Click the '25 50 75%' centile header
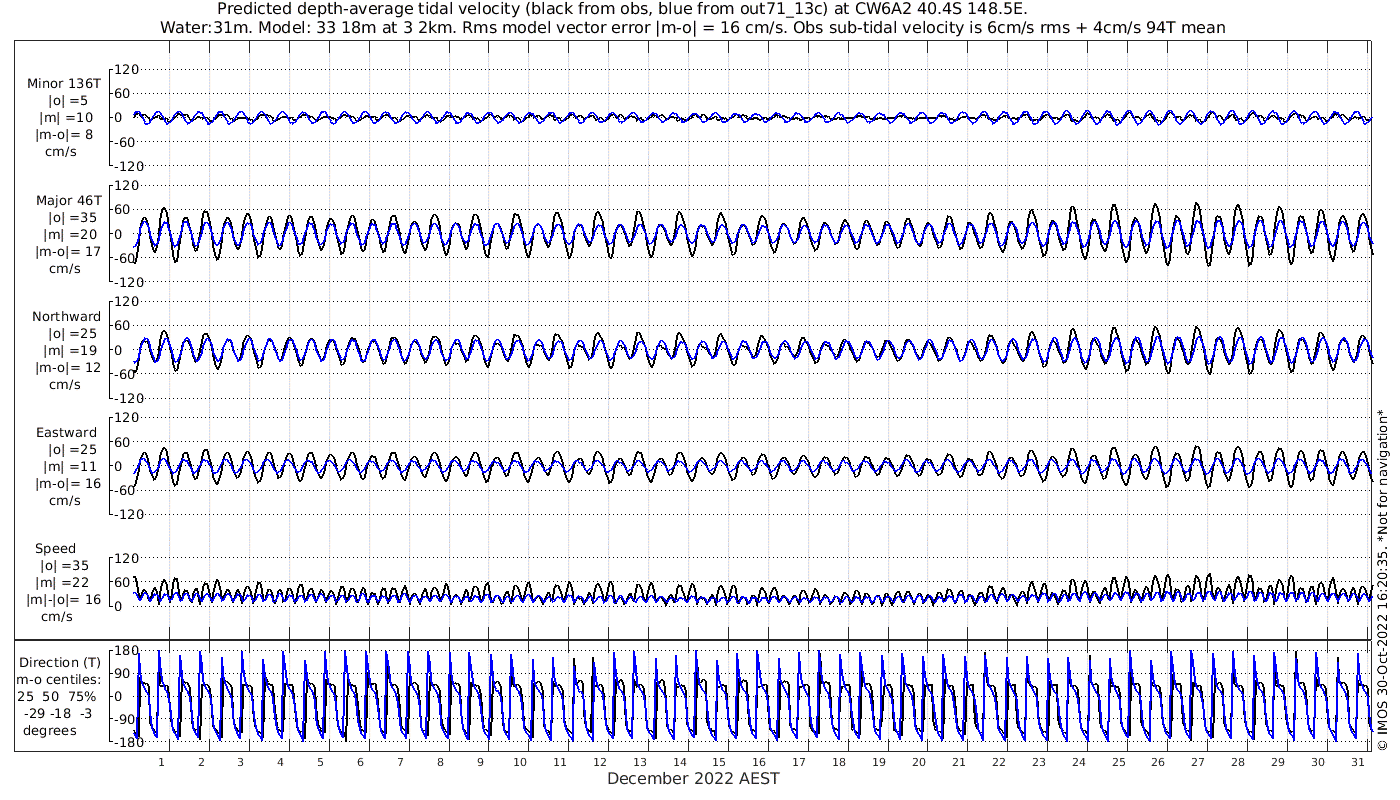The height and width of the screenshot is (800, 1400). point(56,696)
